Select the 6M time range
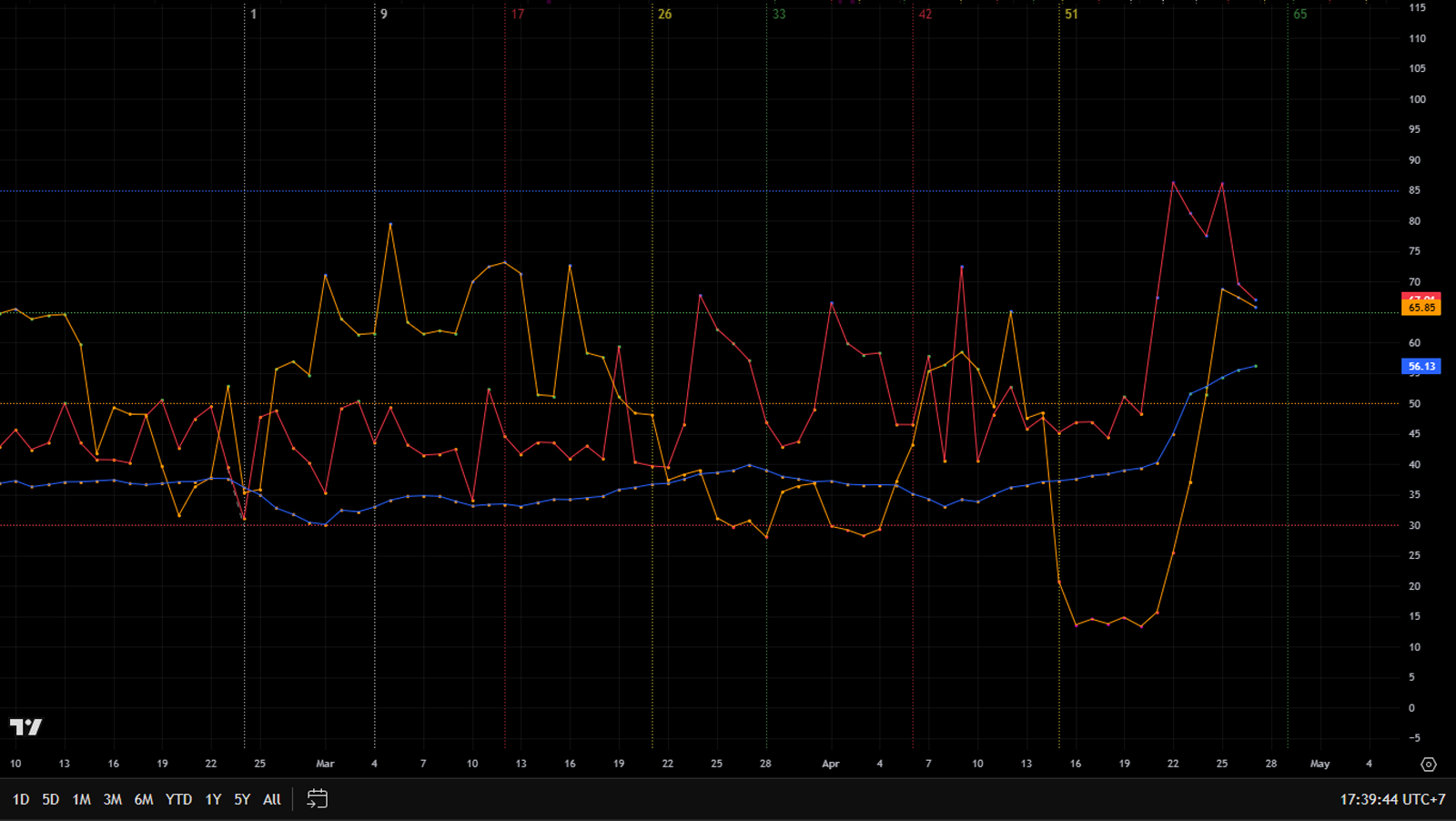Viewport: 1456px width, 821px height. coord(144,799)
